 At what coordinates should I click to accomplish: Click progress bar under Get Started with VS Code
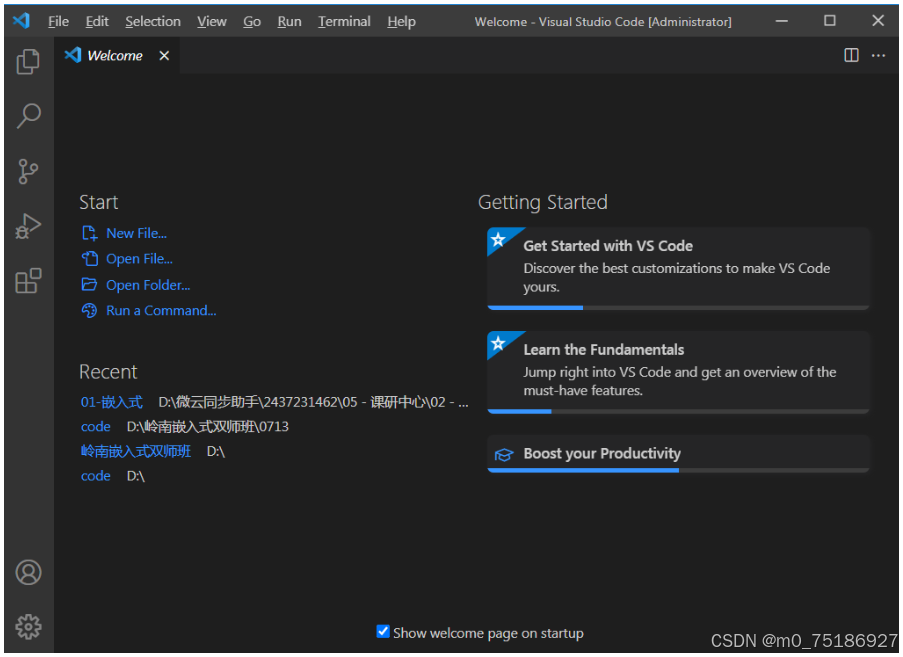coord(678,307)
